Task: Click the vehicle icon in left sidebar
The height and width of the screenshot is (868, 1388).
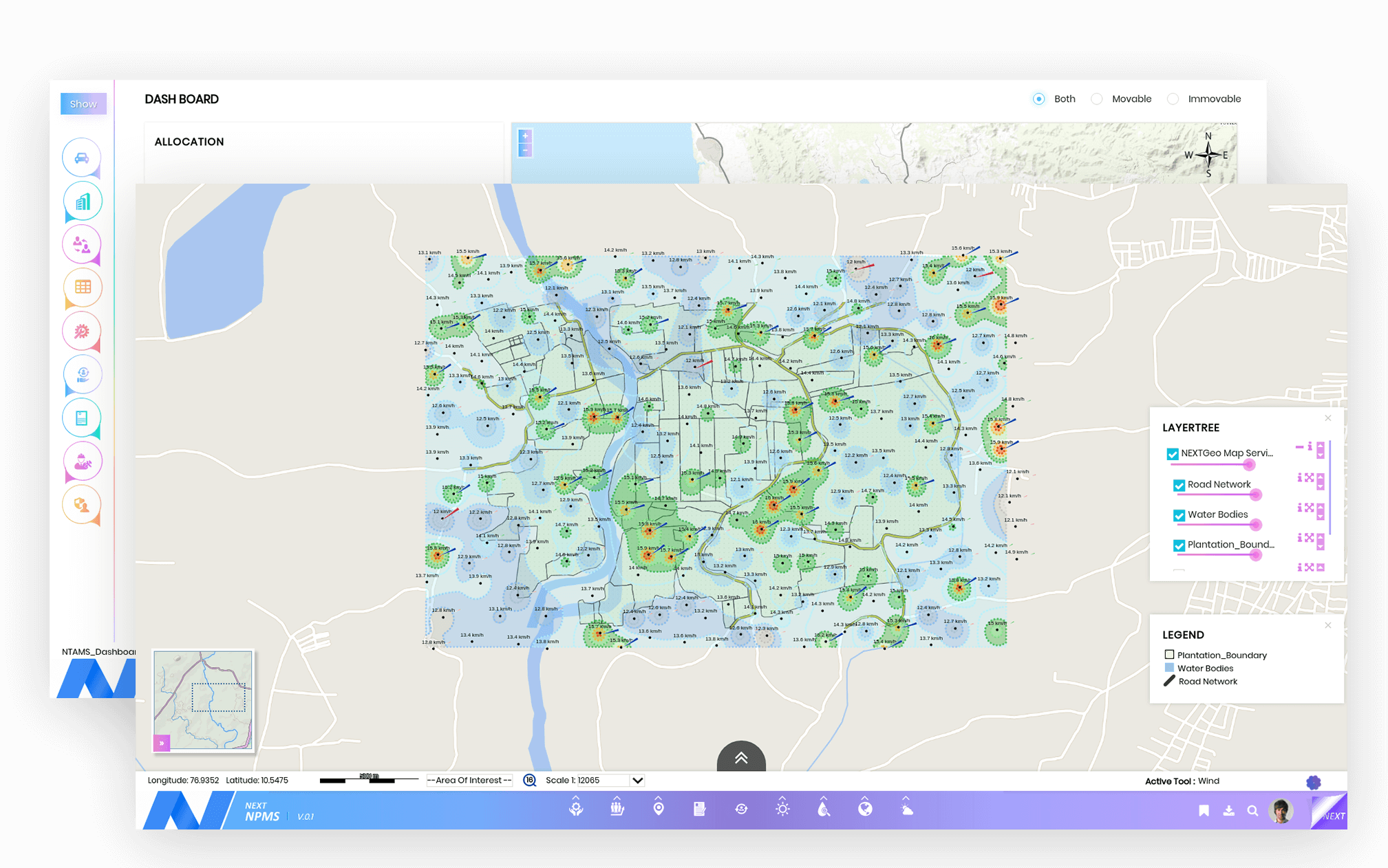Action: pyautogui.click(x=82, y=158)
